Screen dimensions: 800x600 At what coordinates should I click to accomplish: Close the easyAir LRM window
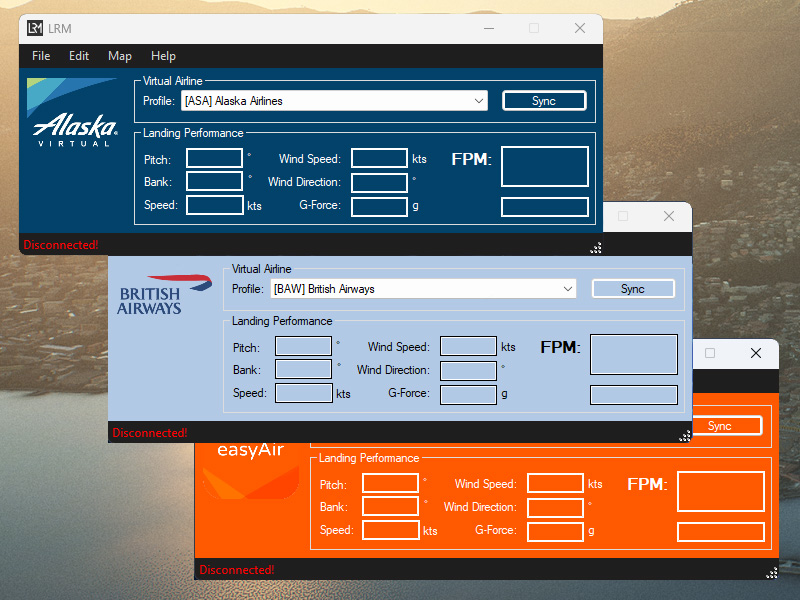756,353
